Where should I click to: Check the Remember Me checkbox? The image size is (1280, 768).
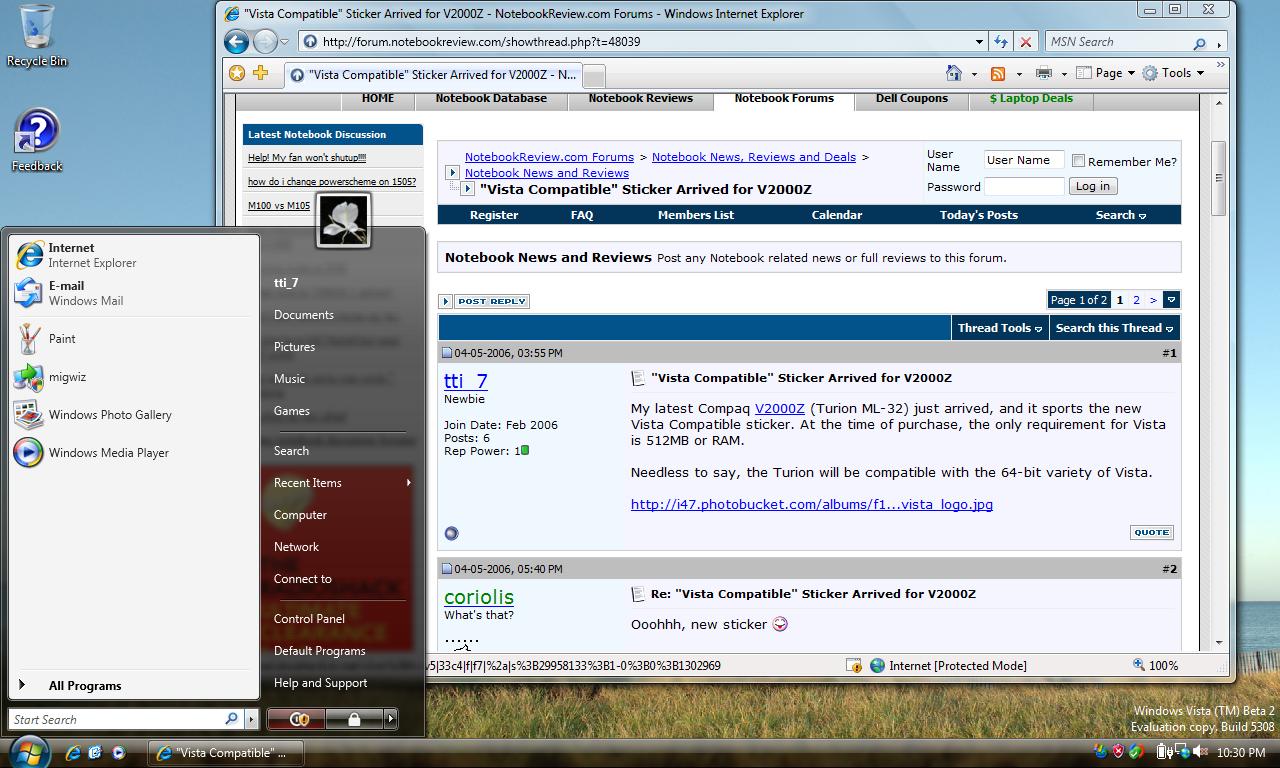point(1078,161)
